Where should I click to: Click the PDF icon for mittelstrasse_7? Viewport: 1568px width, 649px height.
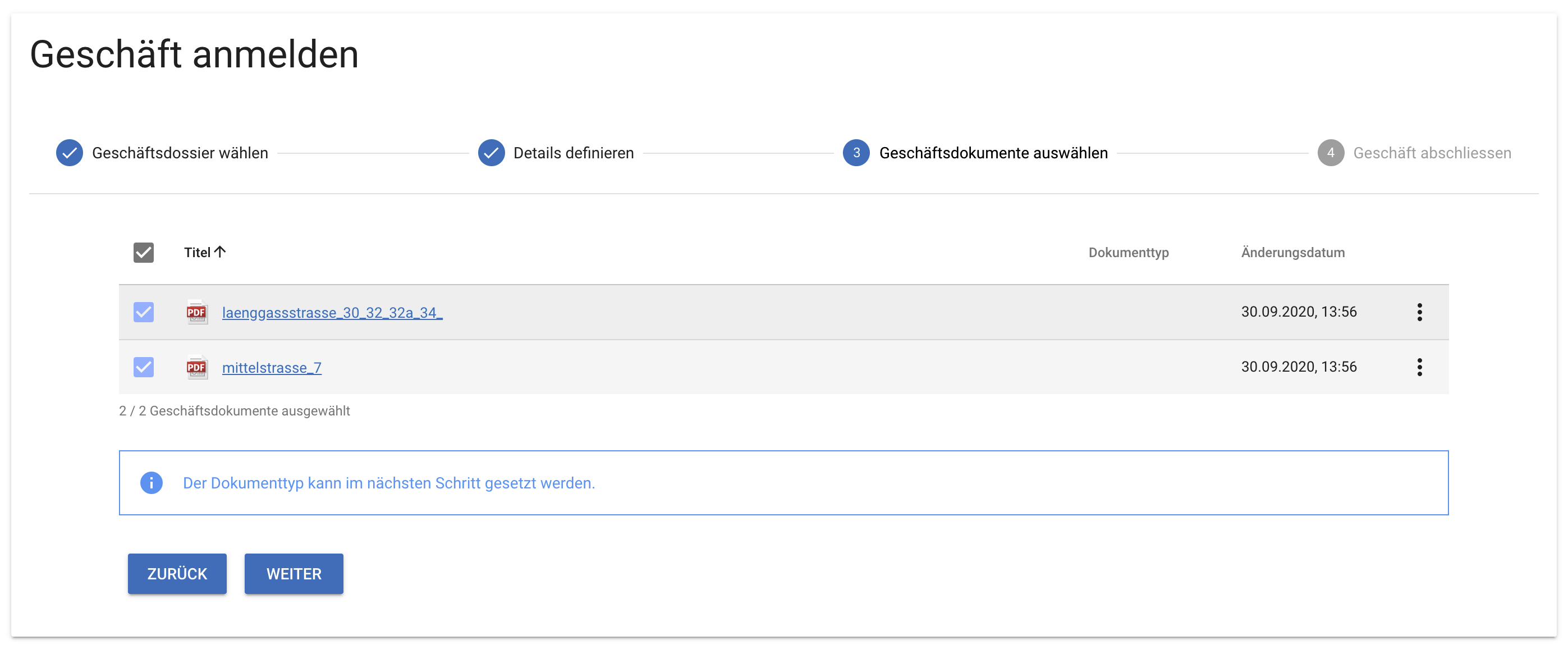click(x=196, y=367)
